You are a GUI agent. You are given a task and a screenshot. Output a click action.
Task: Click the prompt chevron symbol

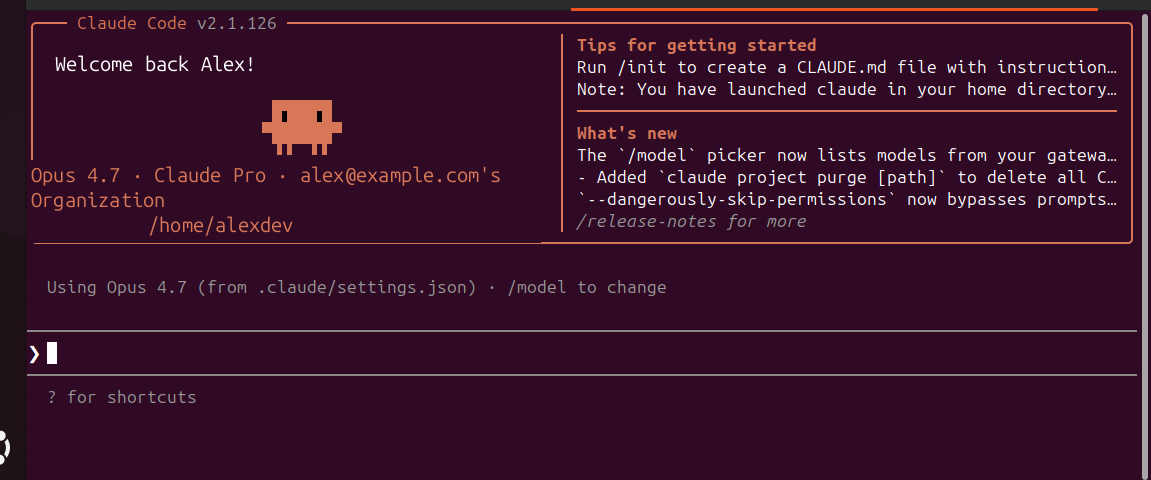[x=35, y=354]
